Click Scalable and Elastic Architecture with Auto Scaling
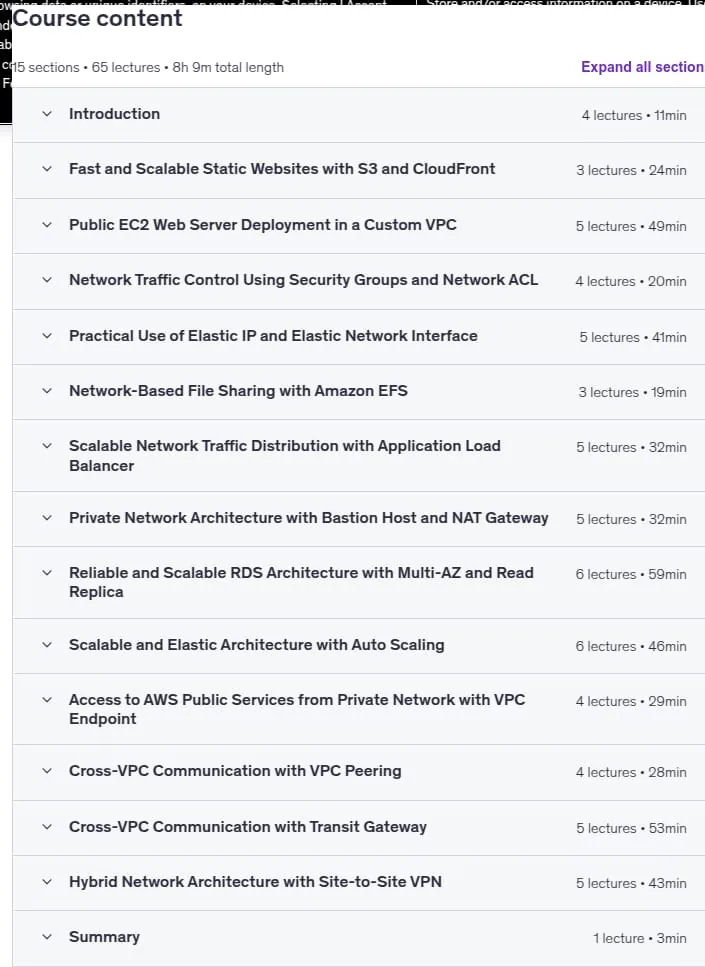This screenshot has height=967, width=705. coord(257,645)
